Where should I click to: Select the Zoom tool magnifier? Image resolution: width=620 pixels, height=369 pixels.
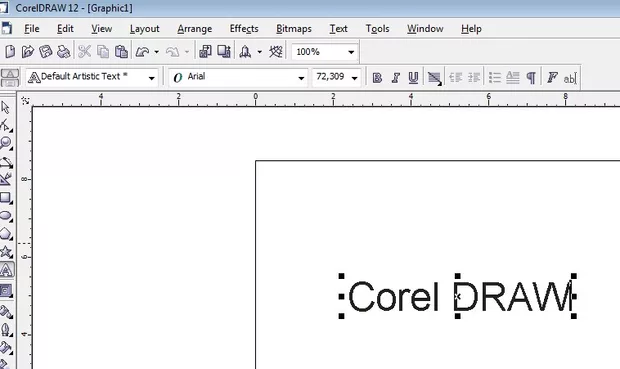tap(6, 143)
